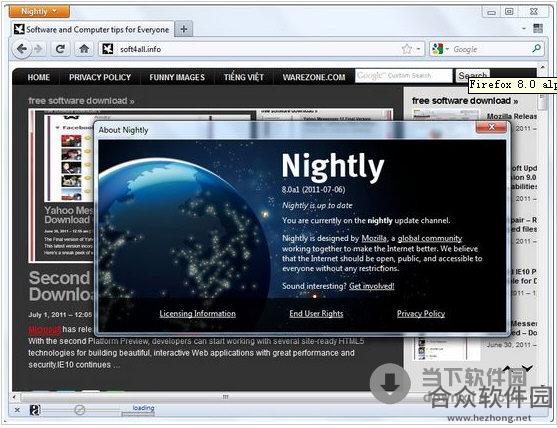Close the About Nightly dialog
Image resolution: width=557 pixels, height=428 pixels.
pyautogui.click(x=491, y=127)
